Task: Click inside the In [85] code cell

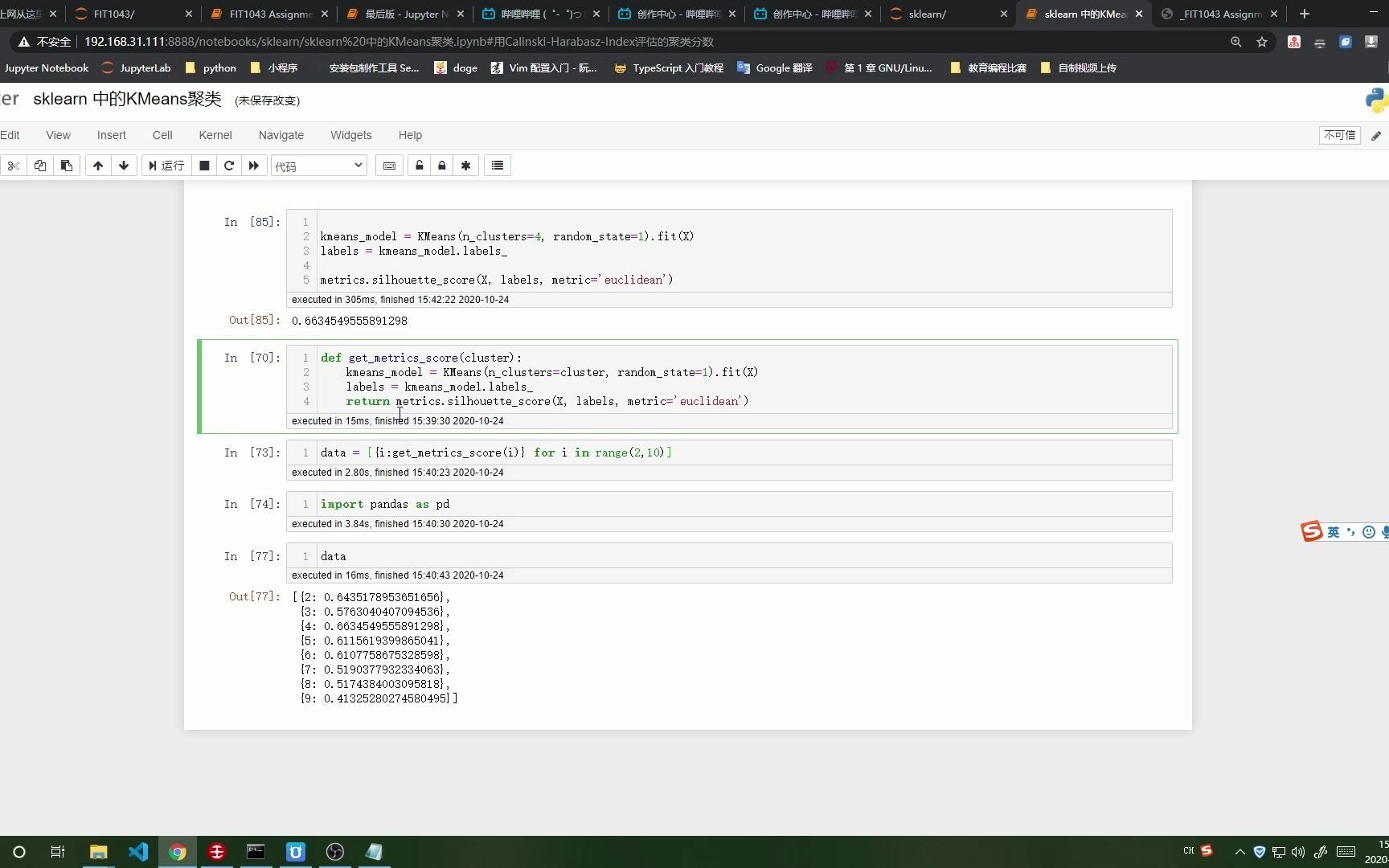Action: [x=744, y=251]
